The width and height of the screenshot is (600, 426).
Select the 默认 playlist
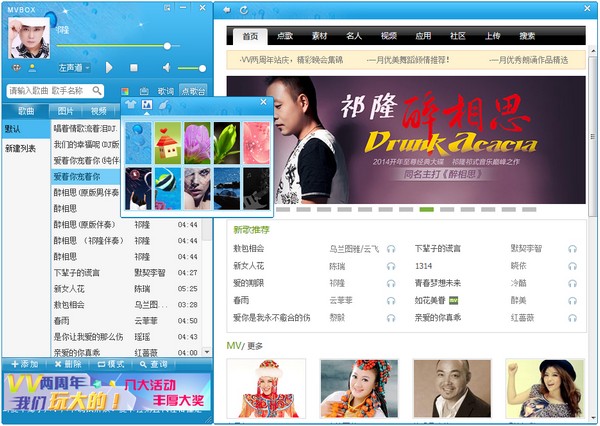(26, 129)
